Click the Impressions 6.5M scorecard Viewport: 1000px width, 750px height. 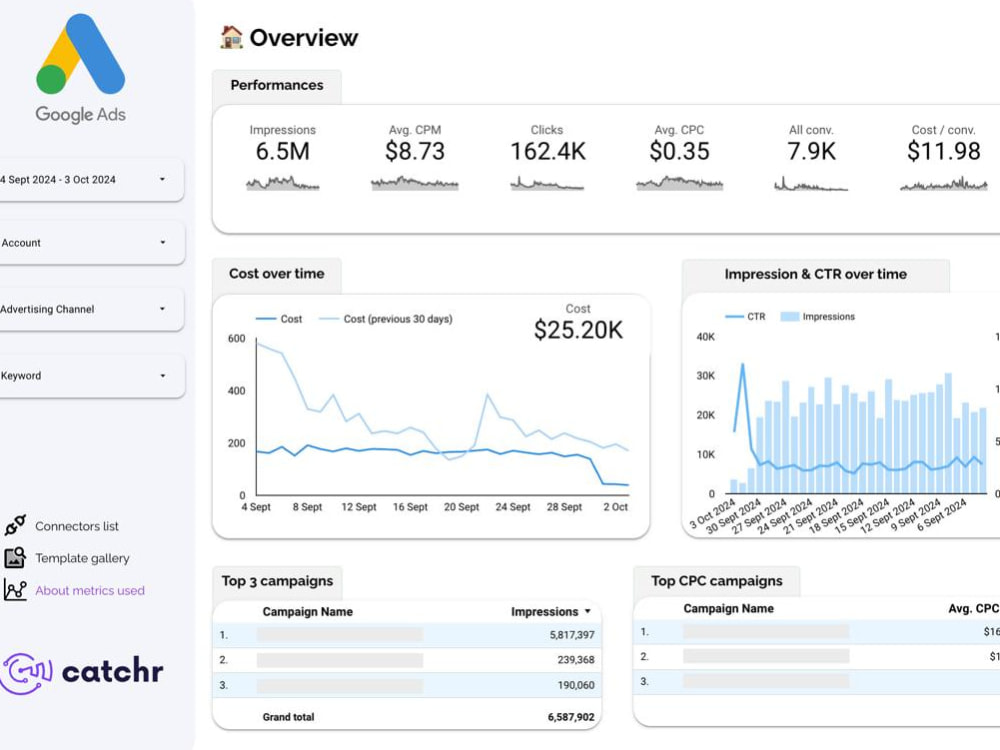click(x=283, y=158)
